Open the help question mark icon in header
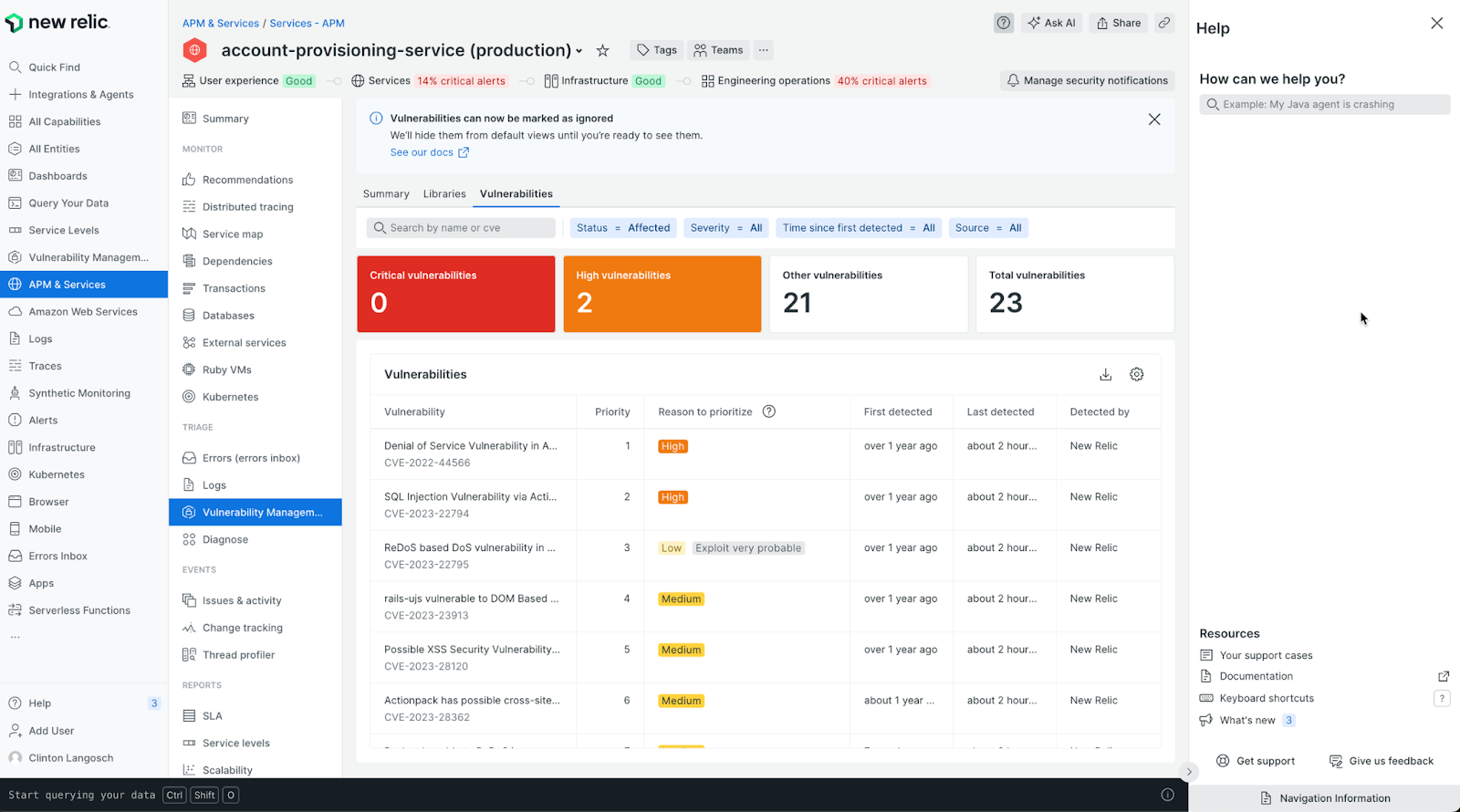The width and height of the screenshot is (1460, 812). (x=1004, y=23)
